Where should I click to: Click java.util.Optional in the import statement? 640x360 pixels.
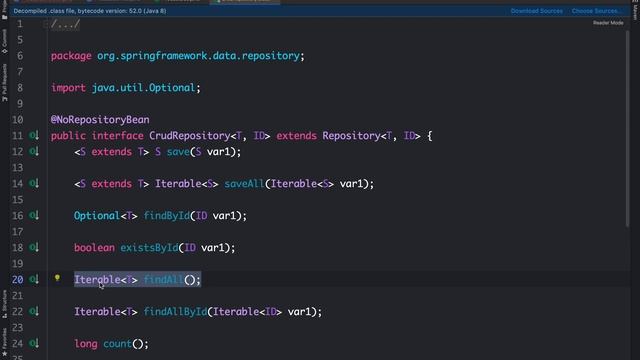(x=143, y=88)
